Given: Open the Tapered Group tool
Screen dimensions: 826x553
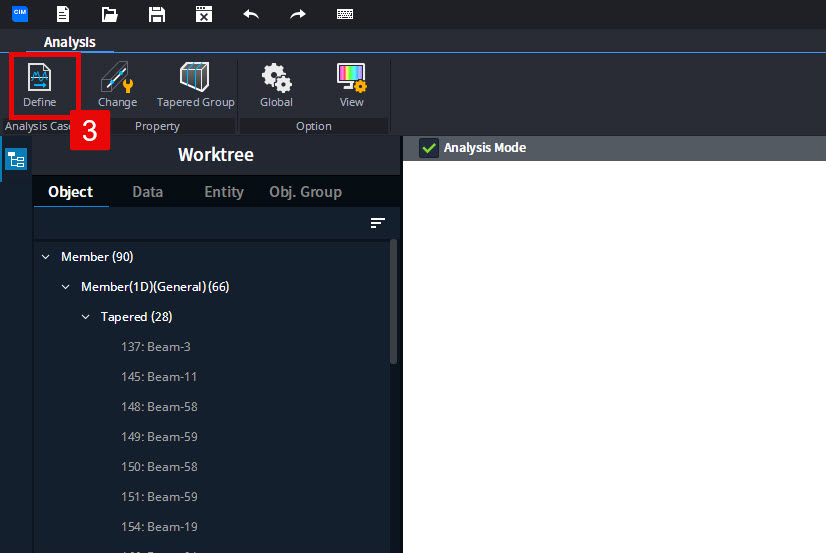Looking at the screenshot, I should [x=195, y=85].
